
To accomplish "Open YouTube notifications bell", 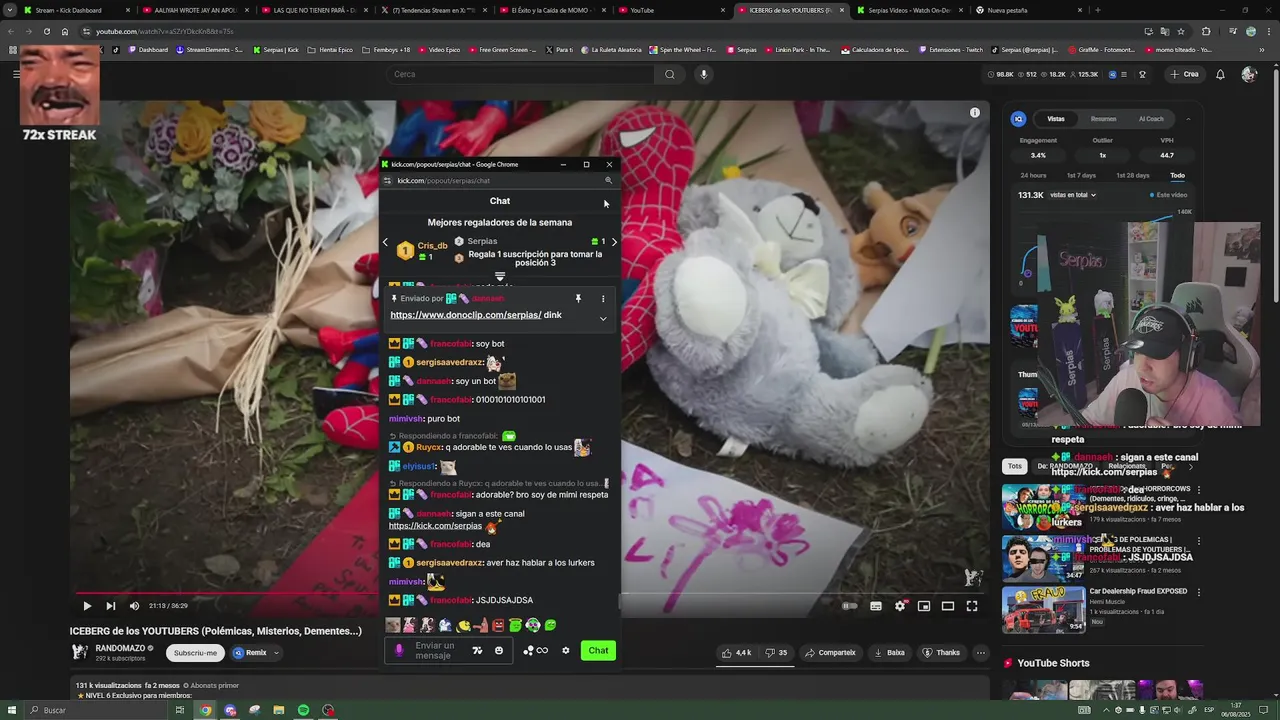I will 1220,74.
